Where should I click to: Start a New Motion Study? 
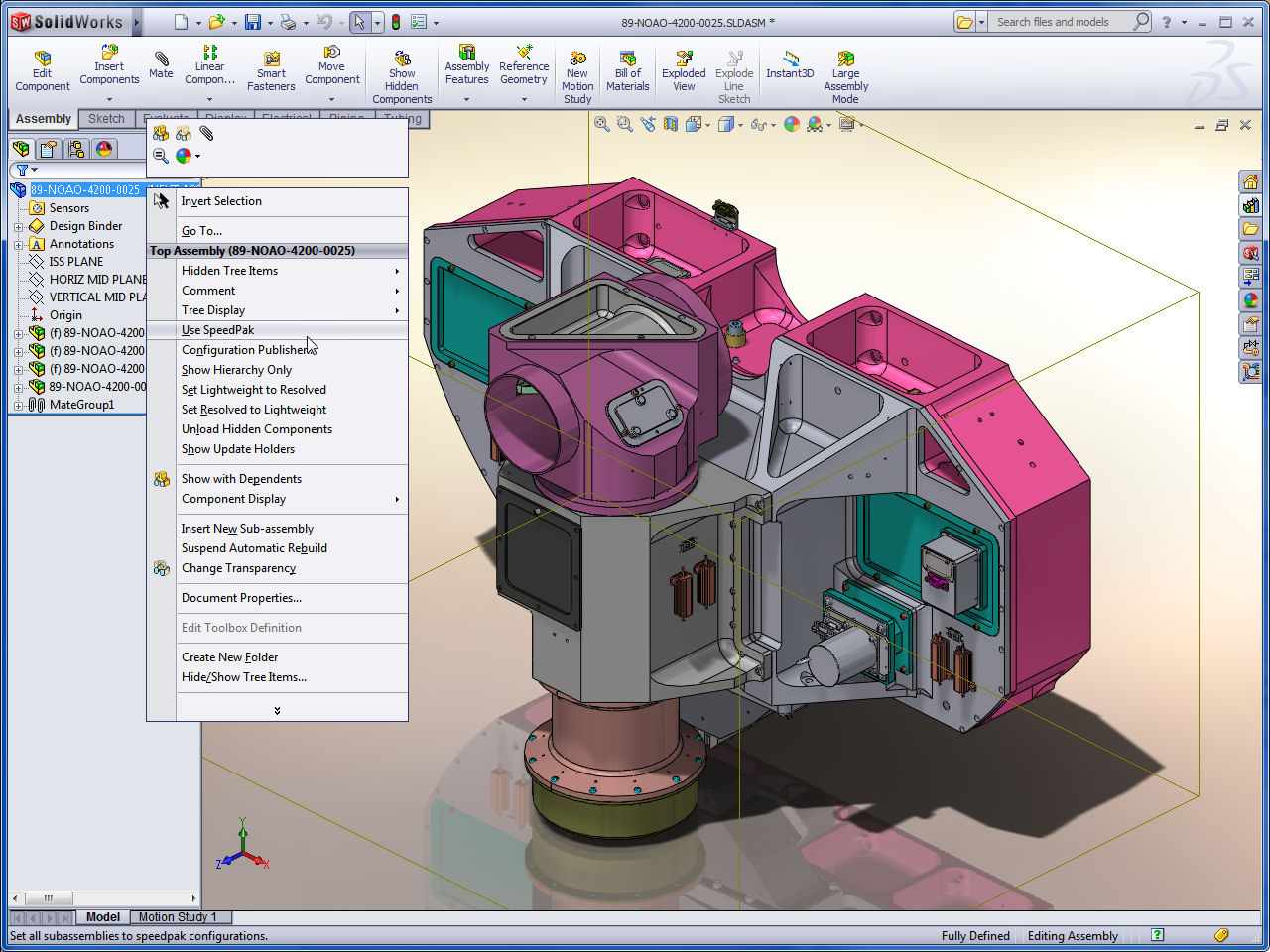coord(577,77)
